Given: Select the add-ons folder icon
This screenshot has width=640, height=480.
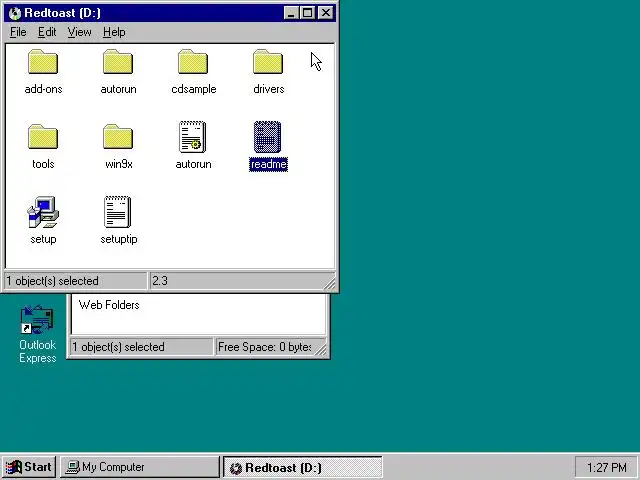Looking at the screenshot, I should pyautogui.click(x=43, y=62).
